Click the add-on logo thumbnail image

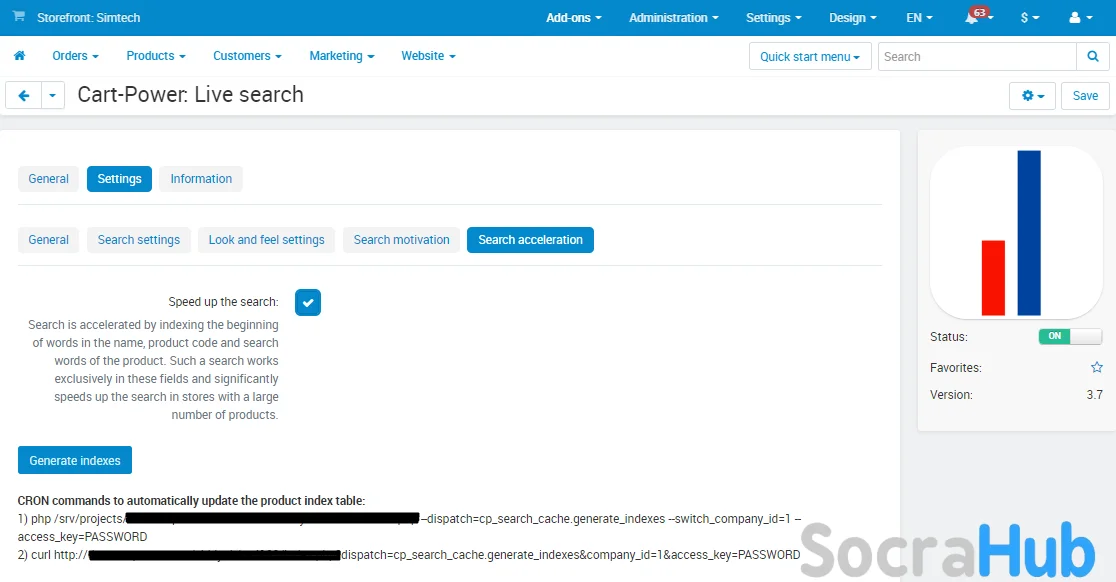point(1016,233)
